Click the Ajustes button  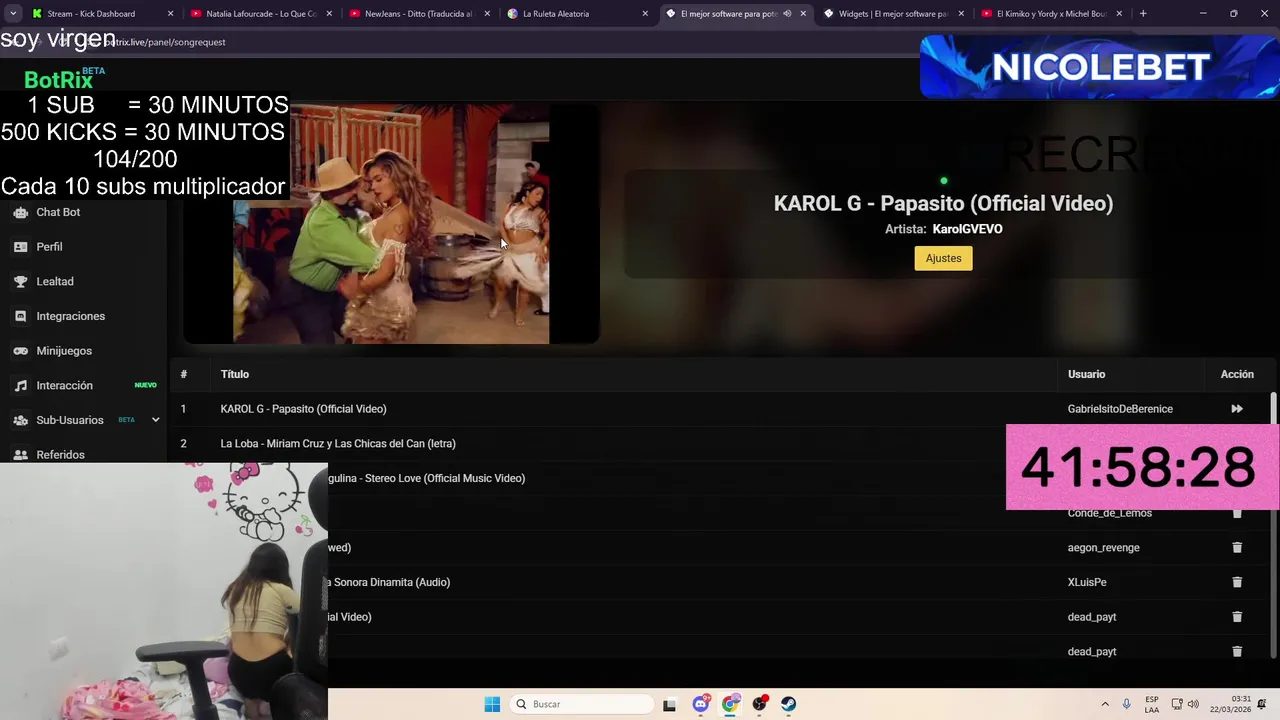click(x=943, y=258)
